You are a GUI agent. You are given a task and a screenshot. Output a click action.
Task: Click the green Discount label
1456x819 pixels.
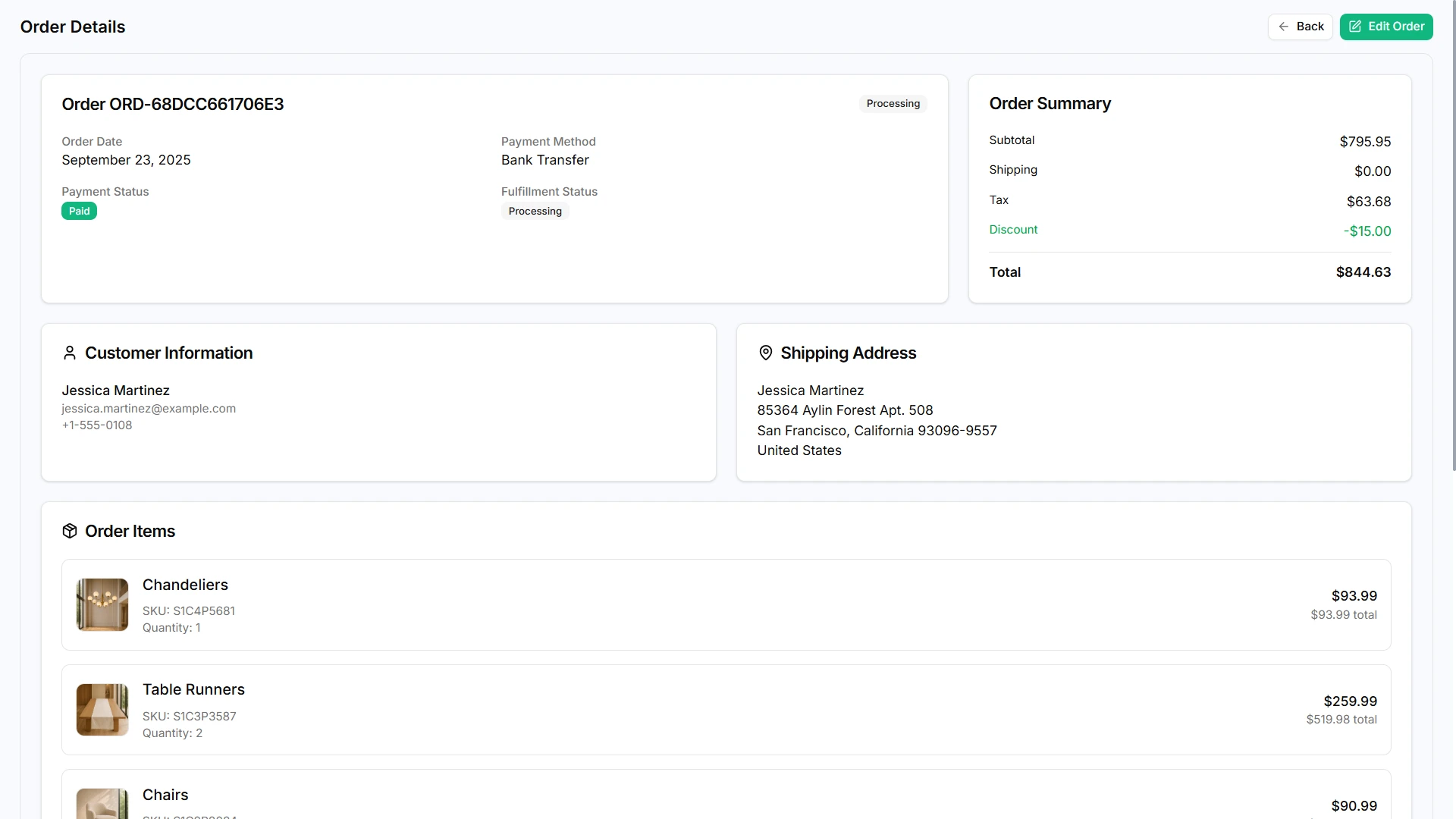click(x=1013, y=230)
